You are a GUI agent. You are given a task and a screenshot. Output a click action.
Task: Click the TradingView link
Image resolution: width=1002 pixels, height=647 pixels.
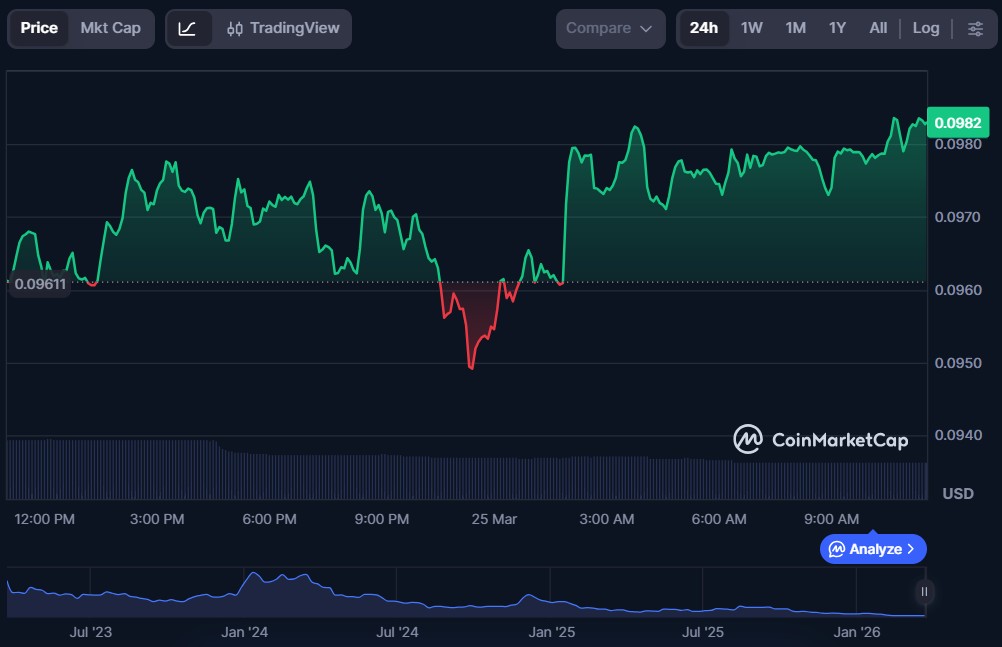pyautogui.click(x=300, y=29)
